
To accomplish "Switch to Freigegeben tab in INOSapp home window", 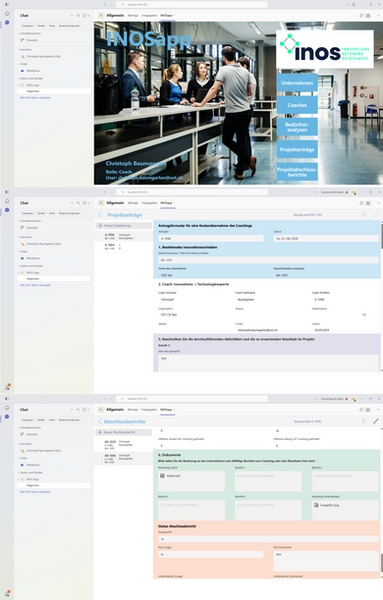I will (149, 15).
